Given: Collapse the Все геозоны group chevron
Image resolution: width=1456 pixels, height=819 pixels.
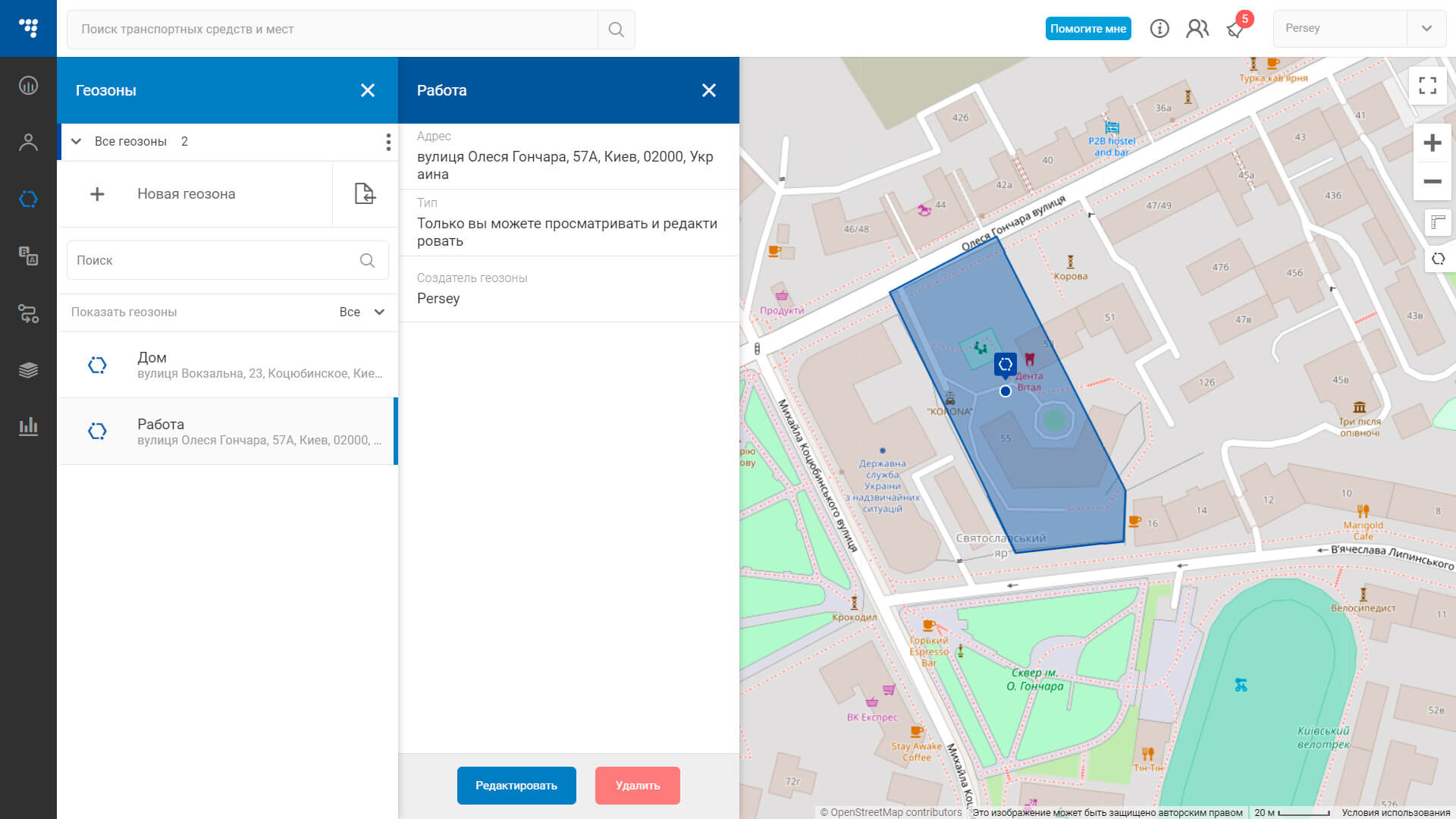Looking at the screenshot, I should point(76,141).
